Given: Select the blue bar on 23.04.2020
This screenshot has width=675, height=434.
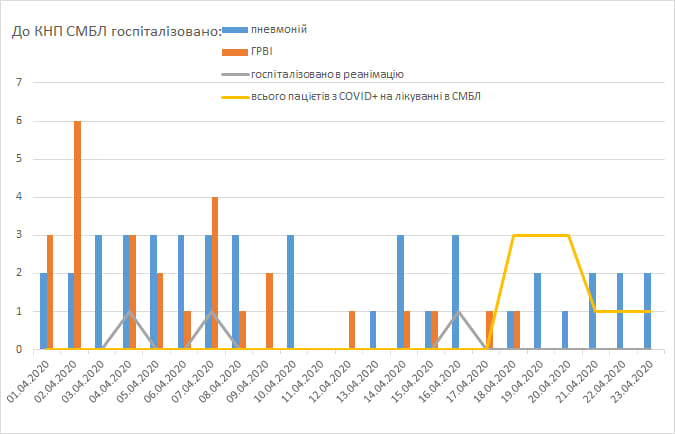Looking at the screenshot, I should [x=648, y=311].
